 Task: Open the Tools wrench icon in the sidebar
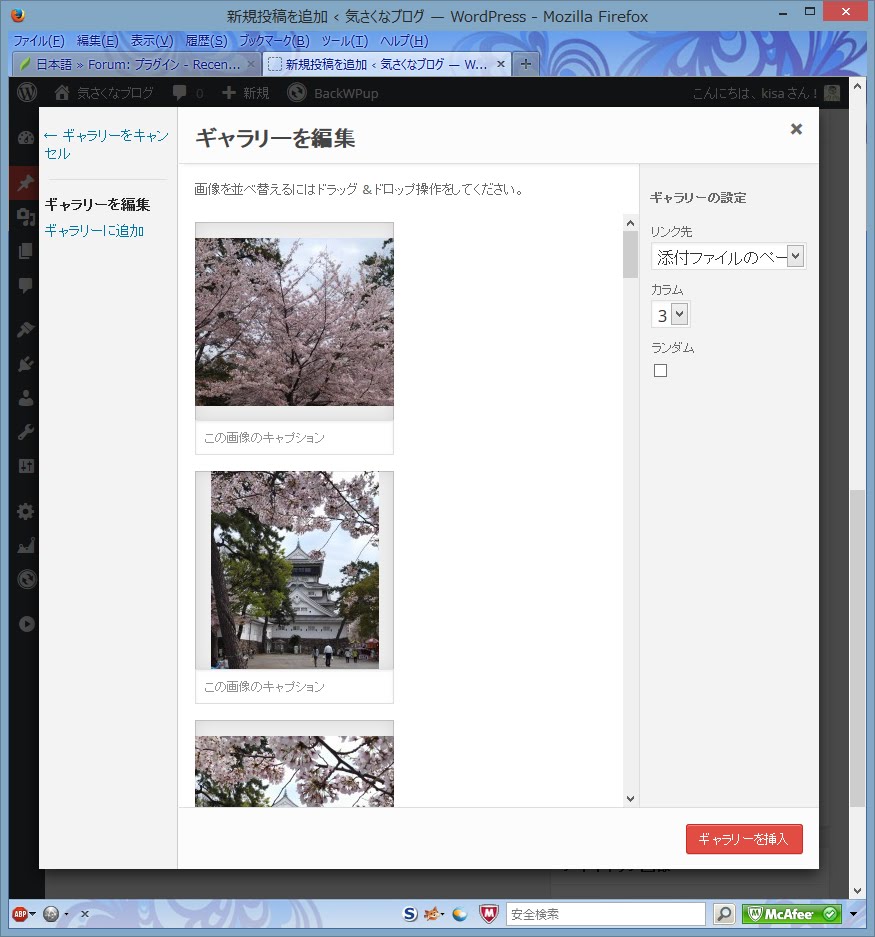point(26,431)
